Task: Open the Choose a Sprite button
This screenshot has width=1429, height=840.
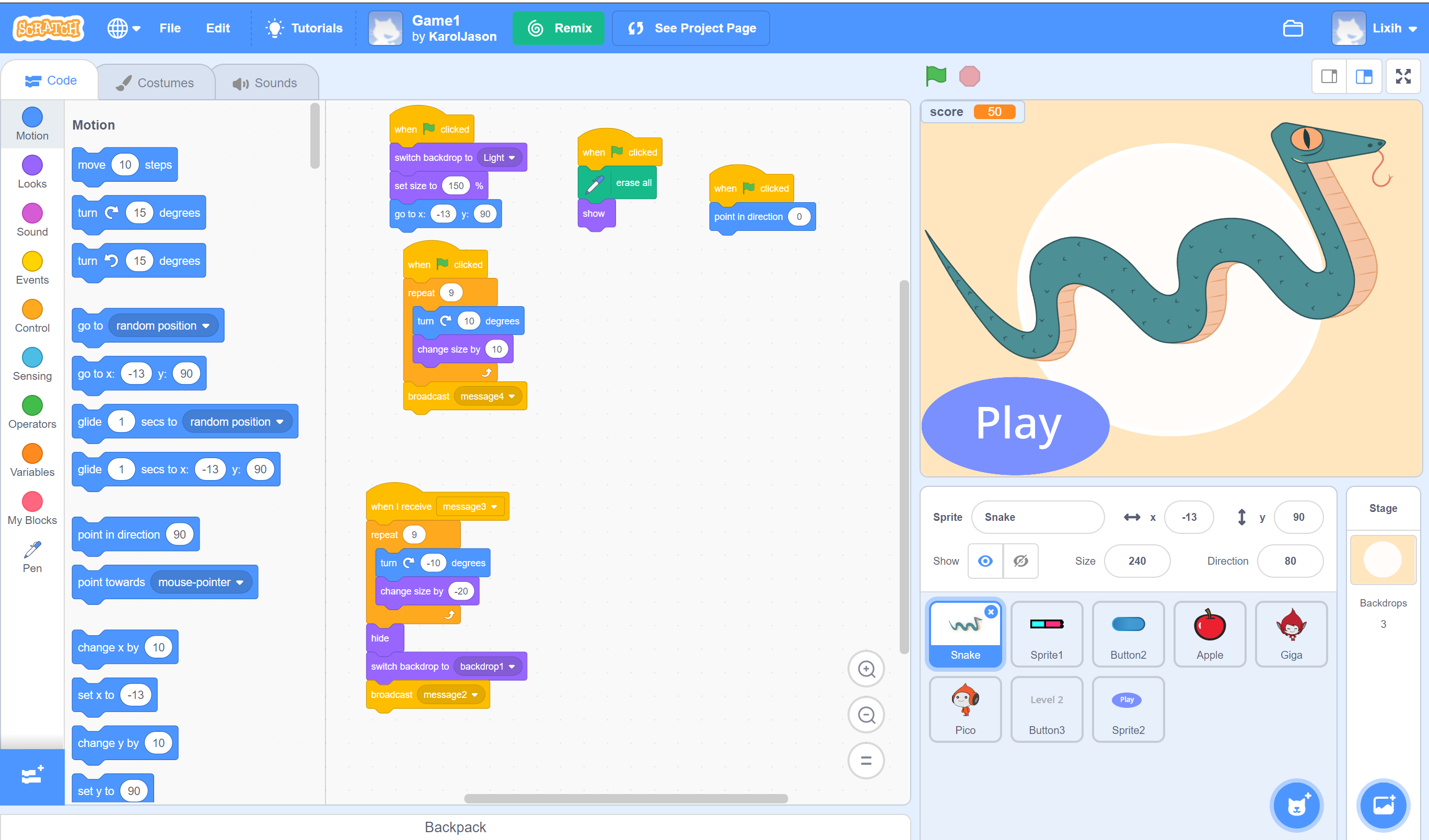Action: point(1296,805)
